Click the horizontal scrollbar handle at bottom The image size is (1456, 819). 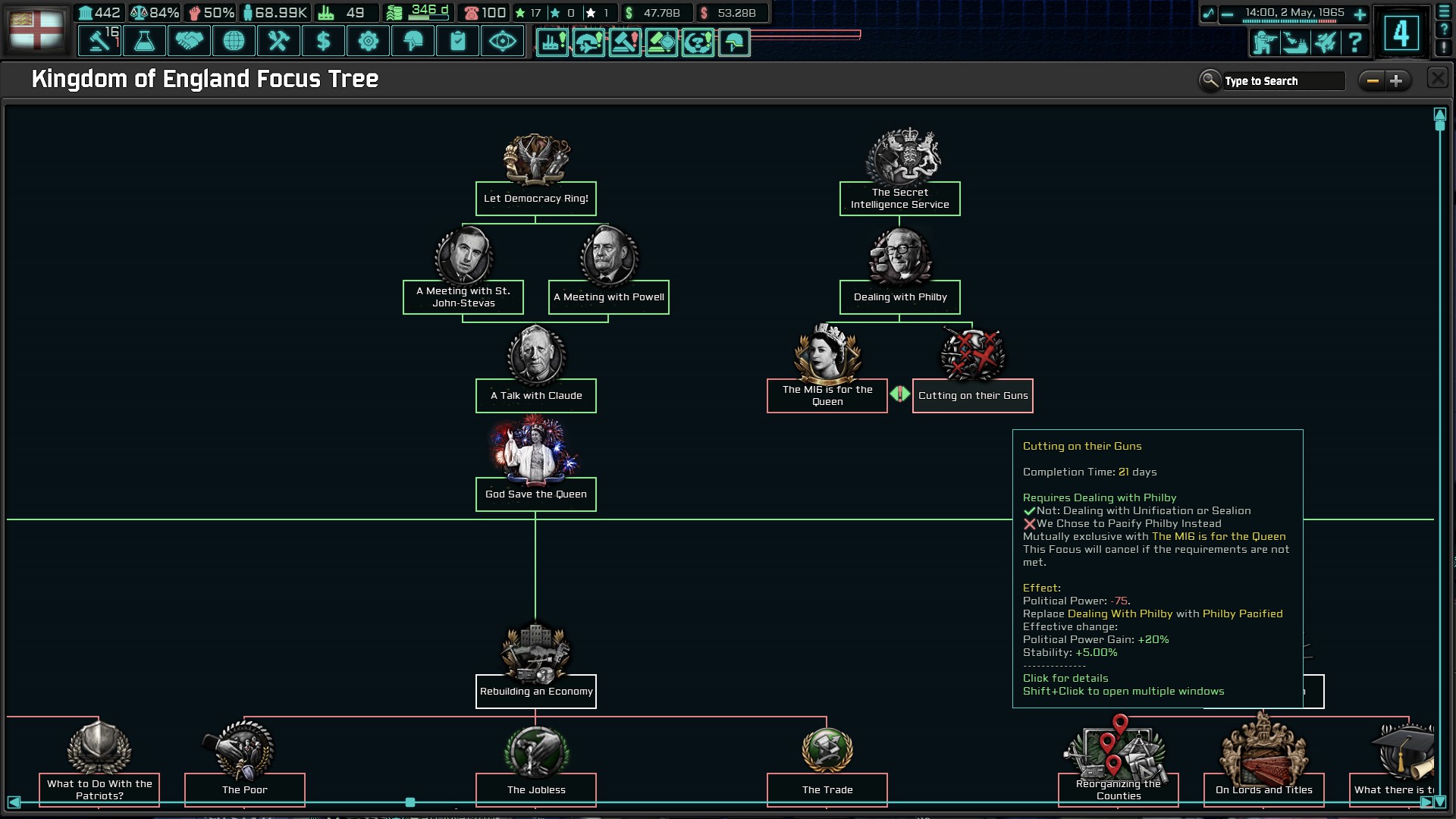(410, 802)
